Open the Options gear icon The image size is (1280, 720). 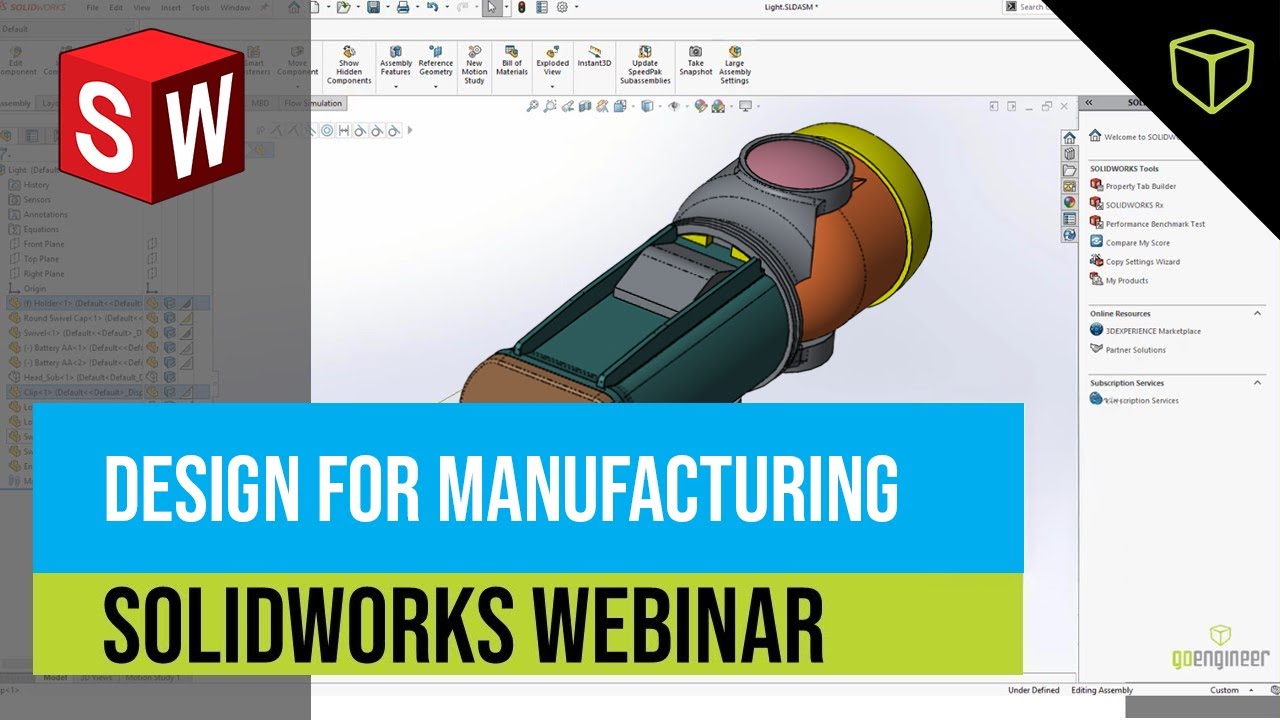click(562, 7)
